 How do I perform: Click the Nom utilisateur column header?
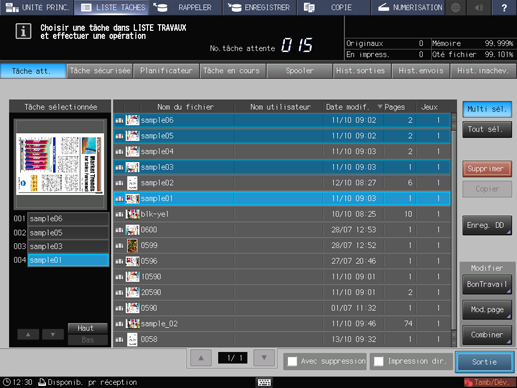point(280,107)
